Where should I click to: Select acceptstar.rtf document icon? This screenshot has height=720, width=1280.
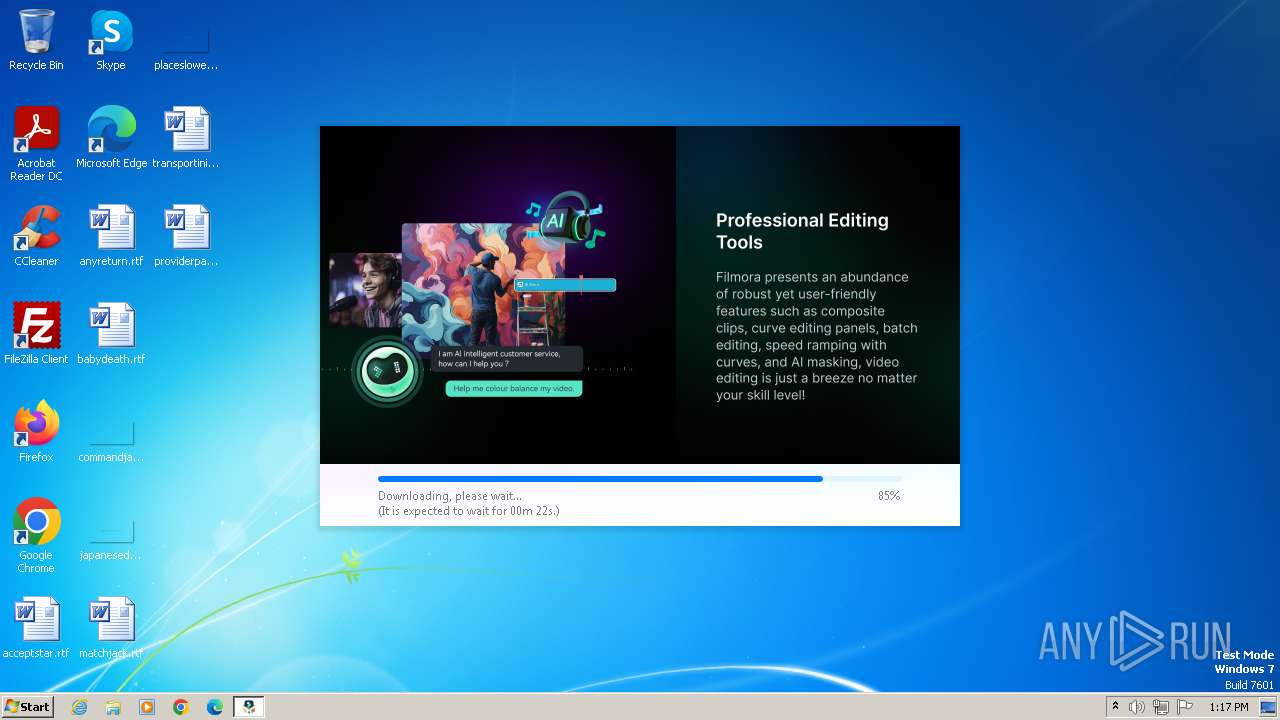[x=36, y=627]
